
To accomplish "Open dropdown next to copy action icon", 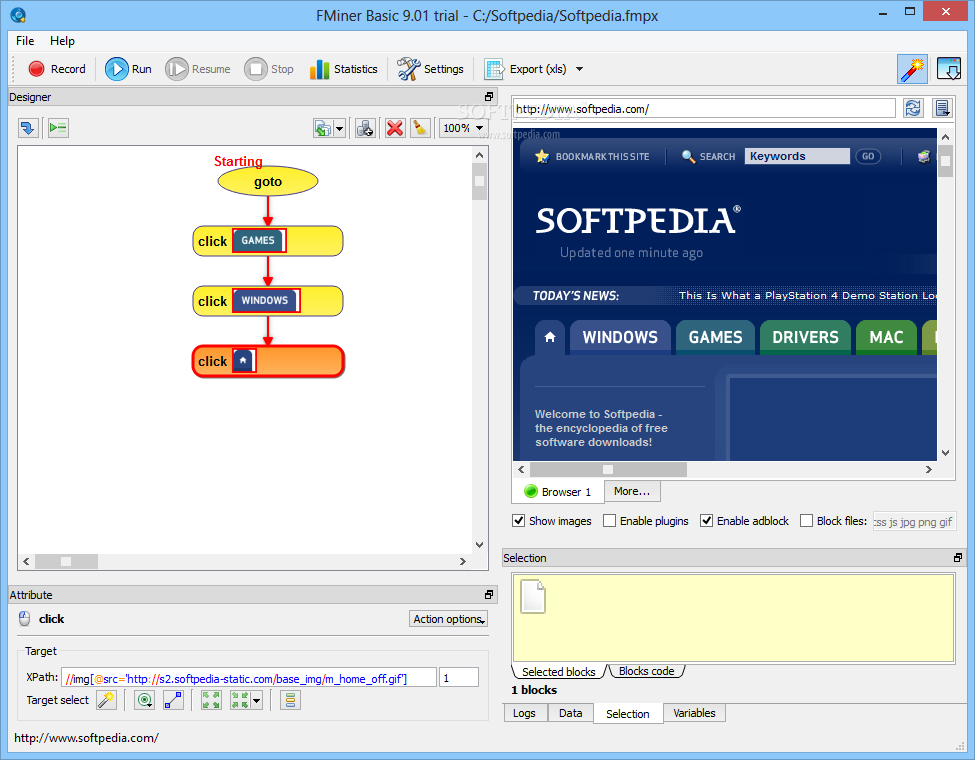I will (340, 129).
